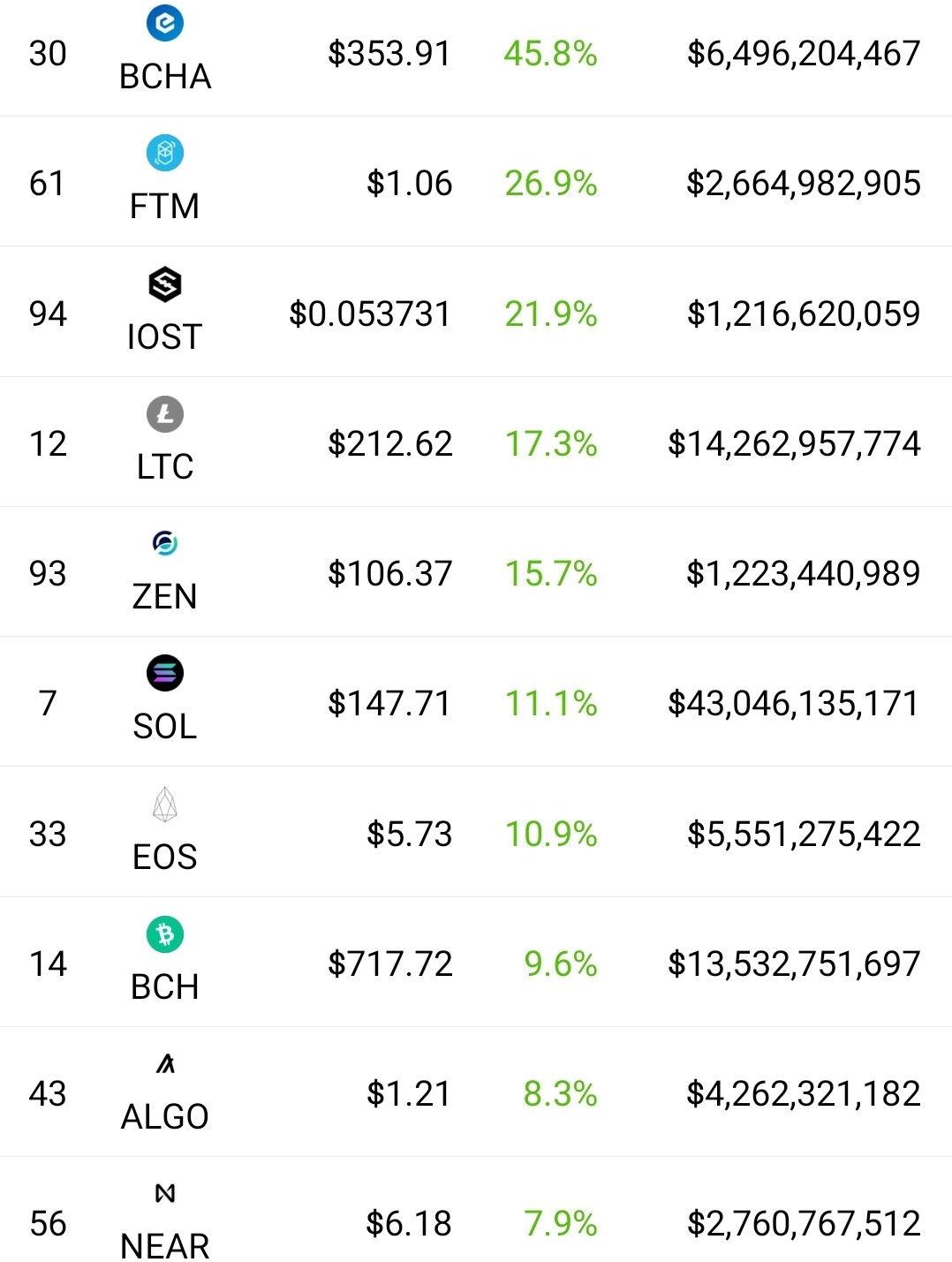Open the LTC ticker label
Screen dimensions: 952x1262
pos(165,466)
